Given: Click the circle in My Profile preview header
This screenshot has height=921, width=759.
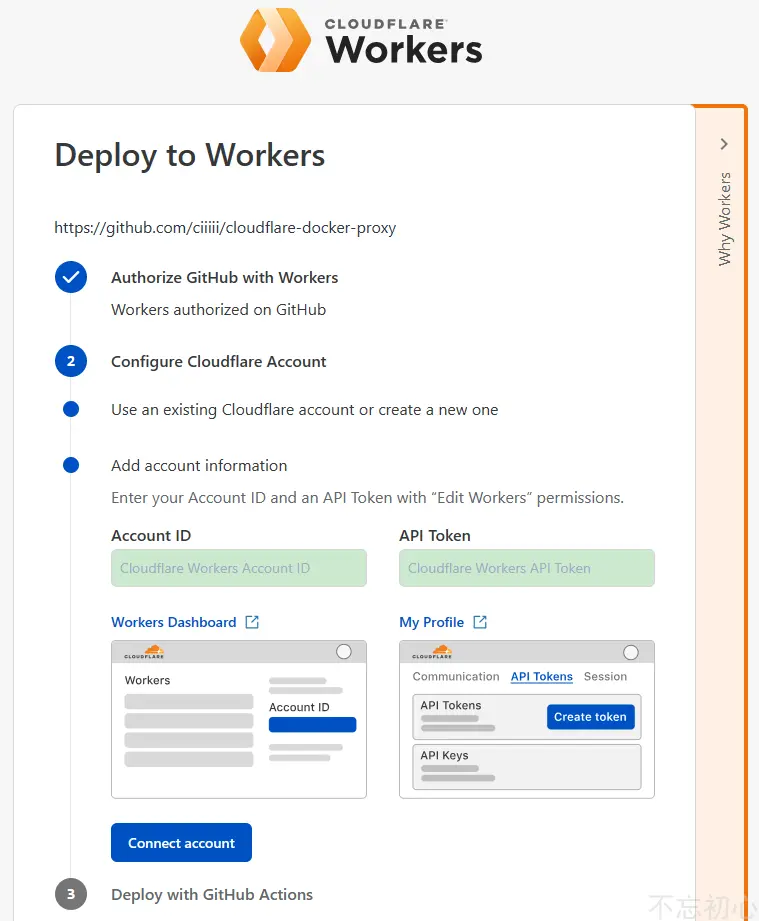Looking at the screenshot, I should click(x=631, y=652).
